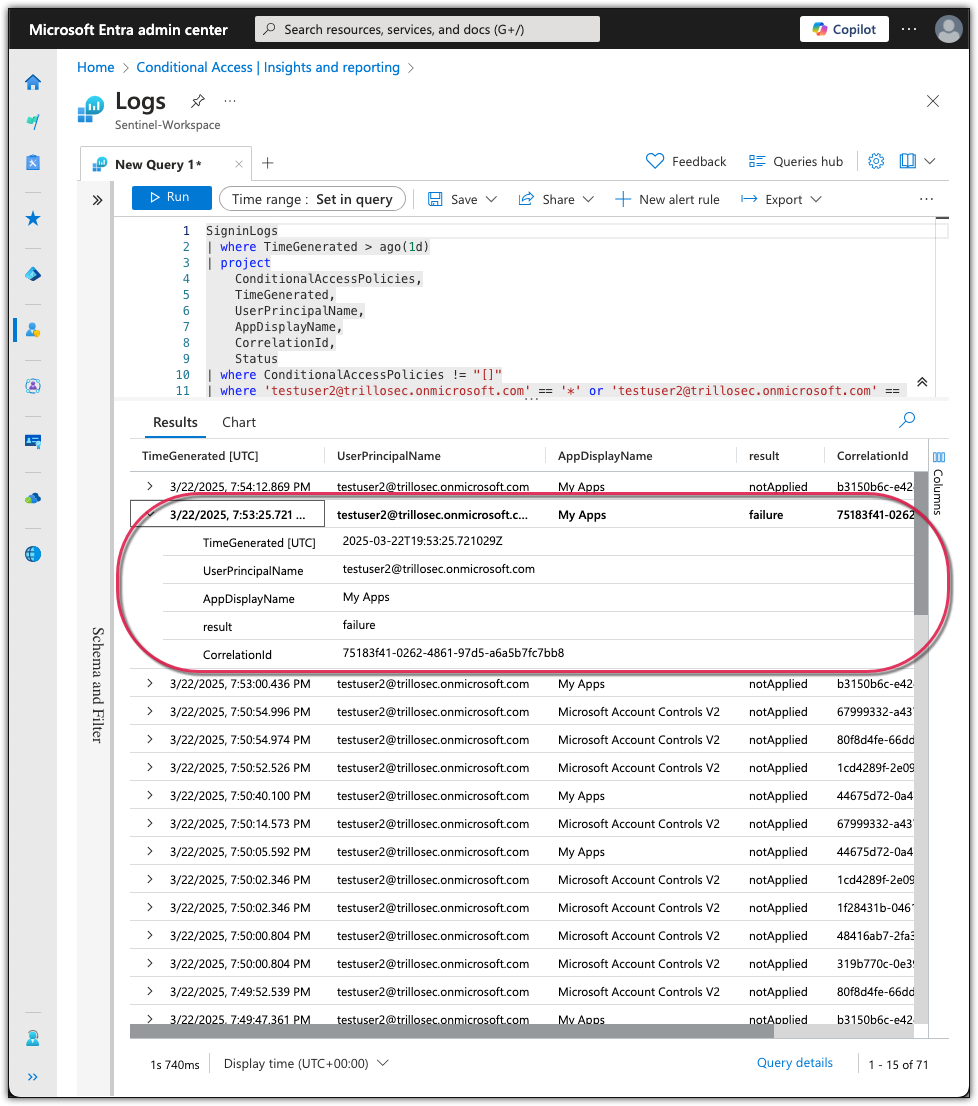Open the documentation book icon
This screenshot has width=978, height=1106.
click(907, 162)
